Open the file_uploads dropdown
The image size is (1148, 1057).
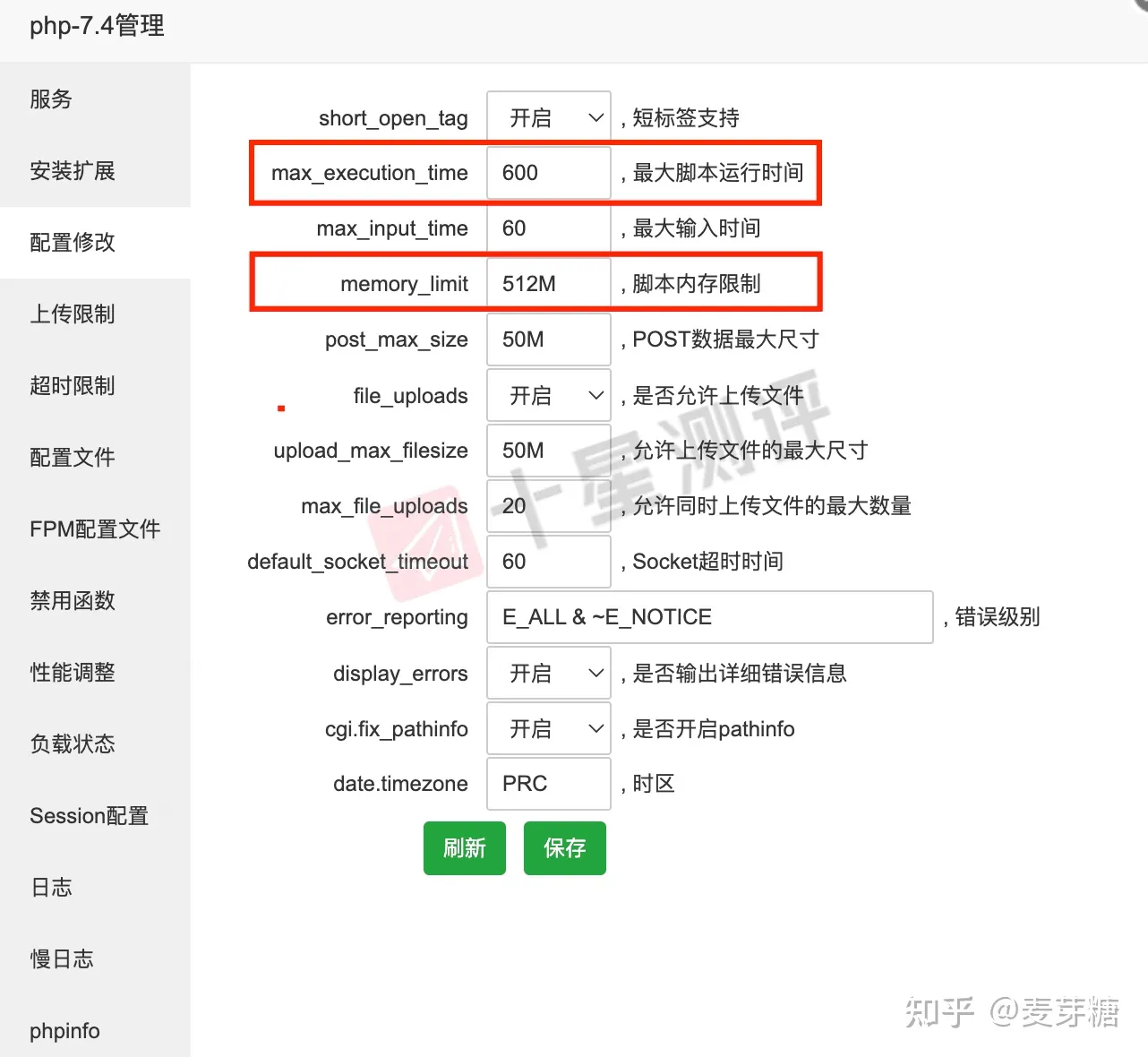pyautogui.click(x=548, y=395)
